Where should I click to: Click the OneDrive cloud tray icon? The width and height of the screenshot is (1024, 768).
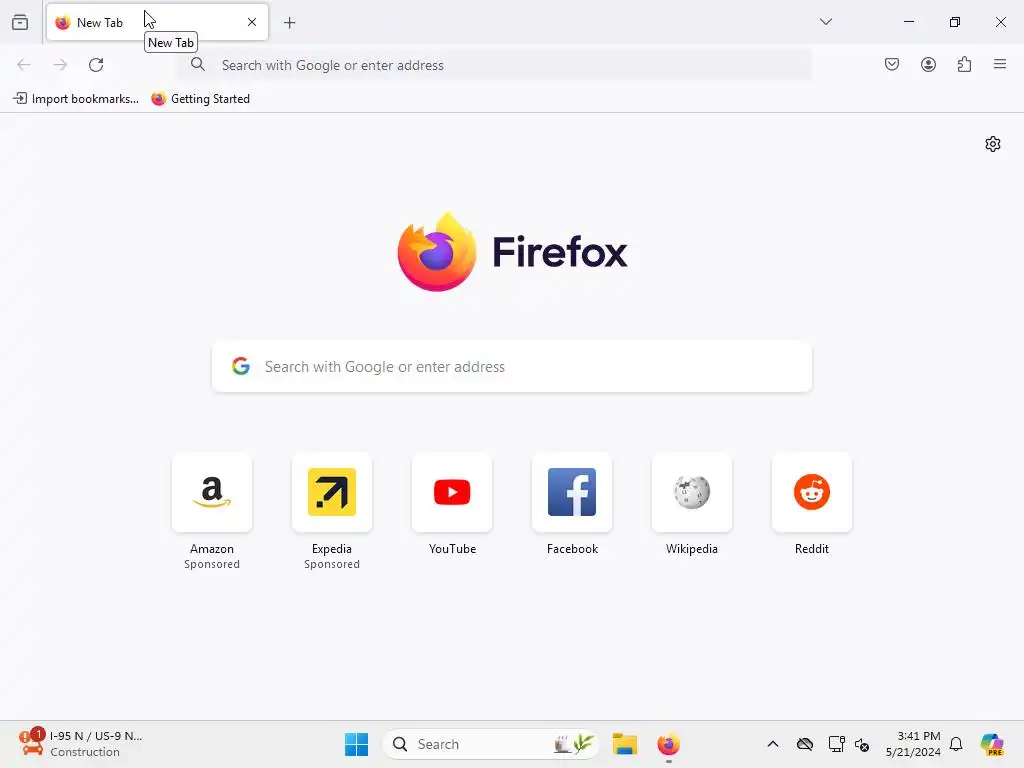[805, 744]
